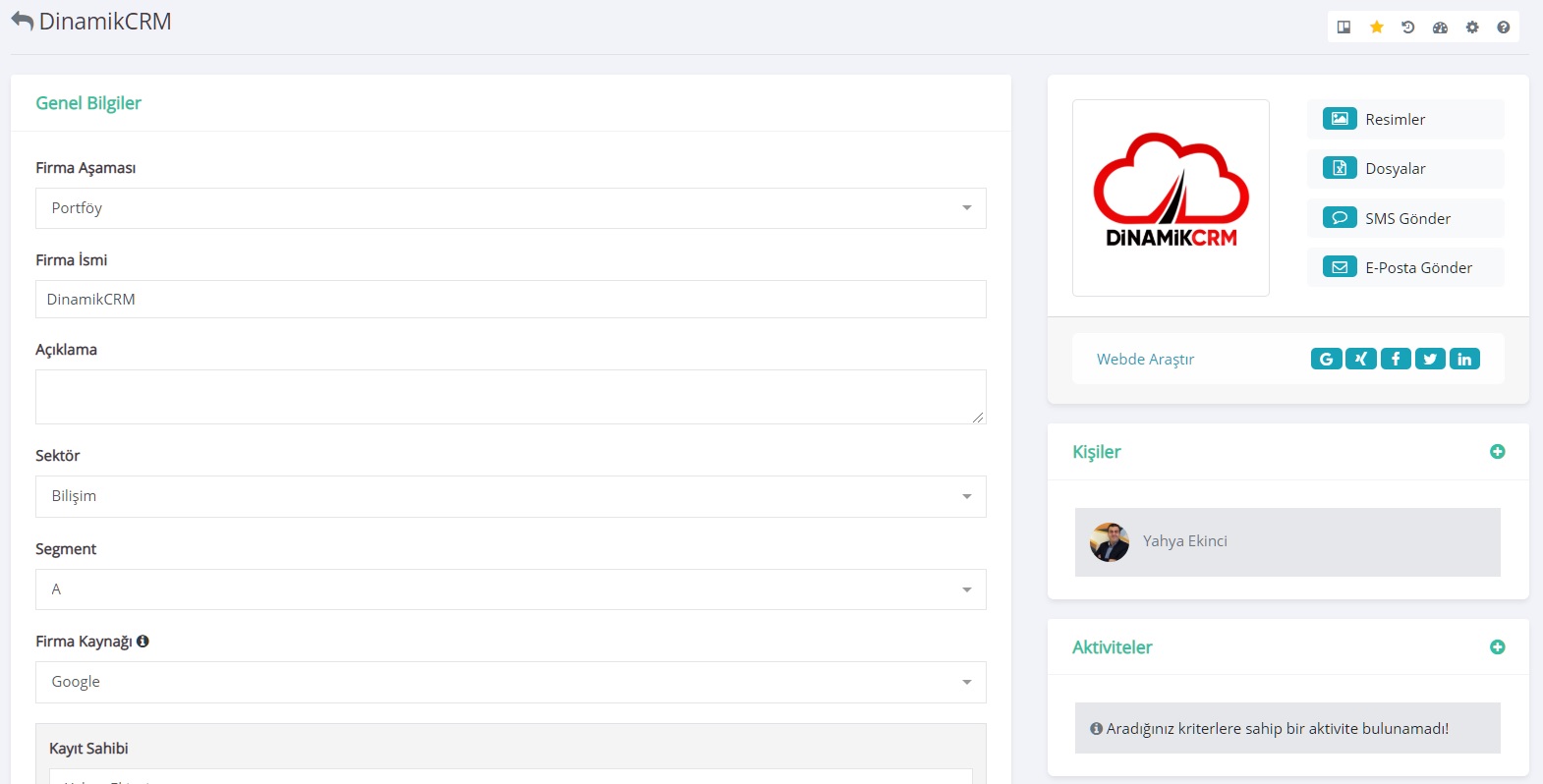
Task: Open Firma Aşaması dropdown showing Portföy
Action: tap(511, 208)
